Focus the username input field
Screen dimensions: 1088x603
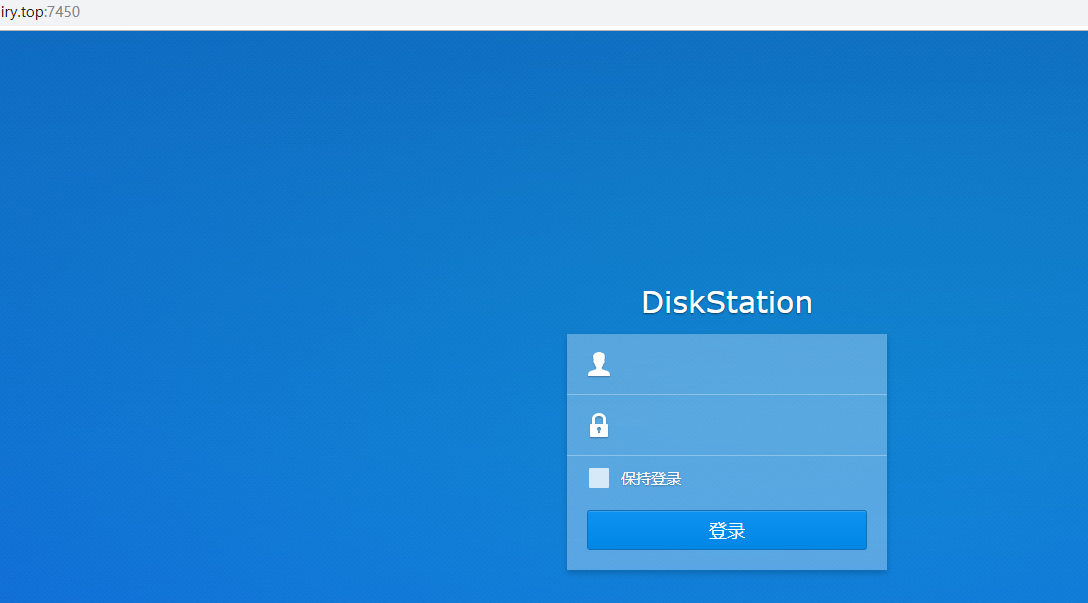point(726,364)
